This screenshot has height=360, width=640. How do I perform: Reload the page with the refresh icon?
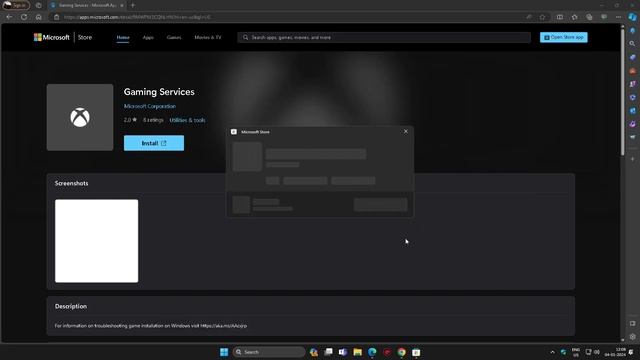pyautogui.click(x=24, y=17)
